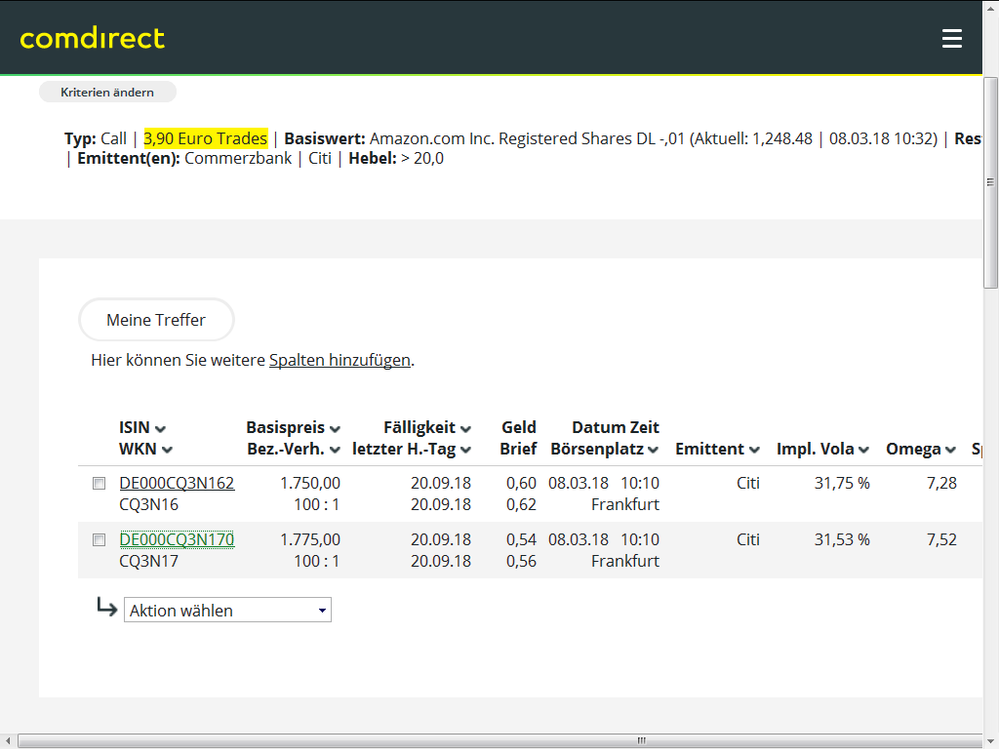Click the ISIN sort chevron
This screenshot has height=749, width=999.
tap(160, 429)
